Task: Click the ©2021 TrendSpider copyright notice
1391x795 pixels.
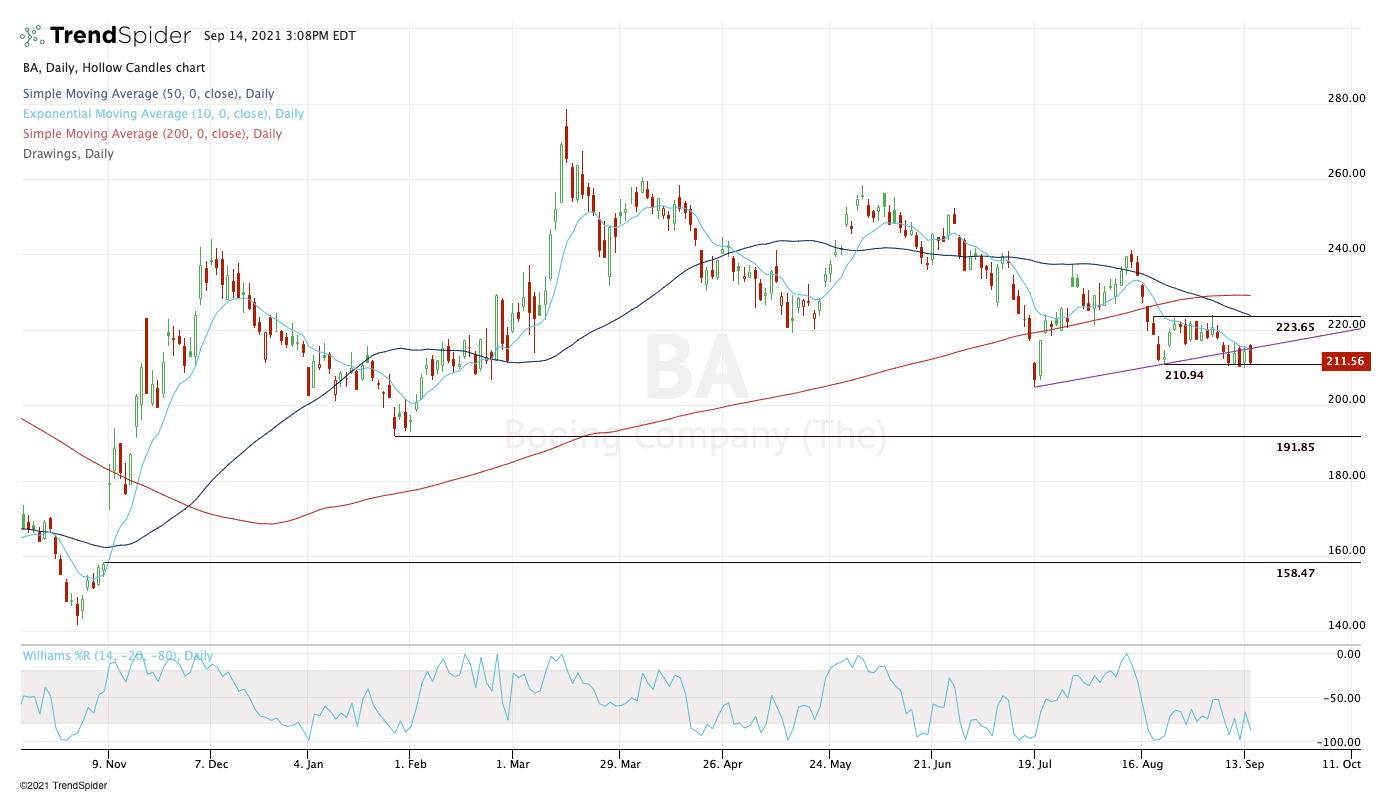Action: click(63, 785)
